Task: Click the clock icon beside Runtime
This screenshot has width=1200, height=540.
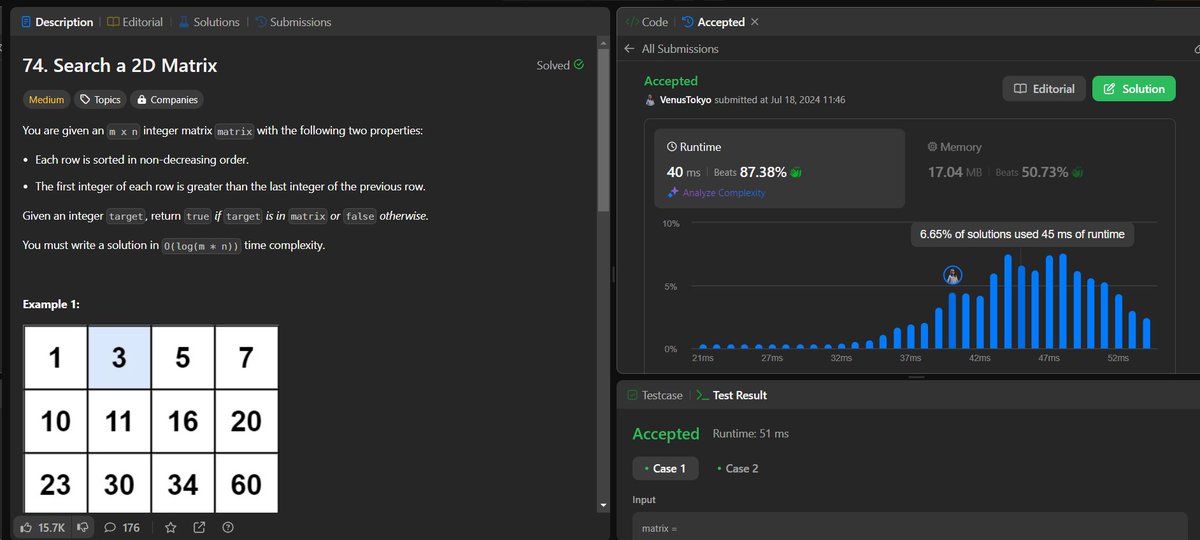Action: (672, 147)
